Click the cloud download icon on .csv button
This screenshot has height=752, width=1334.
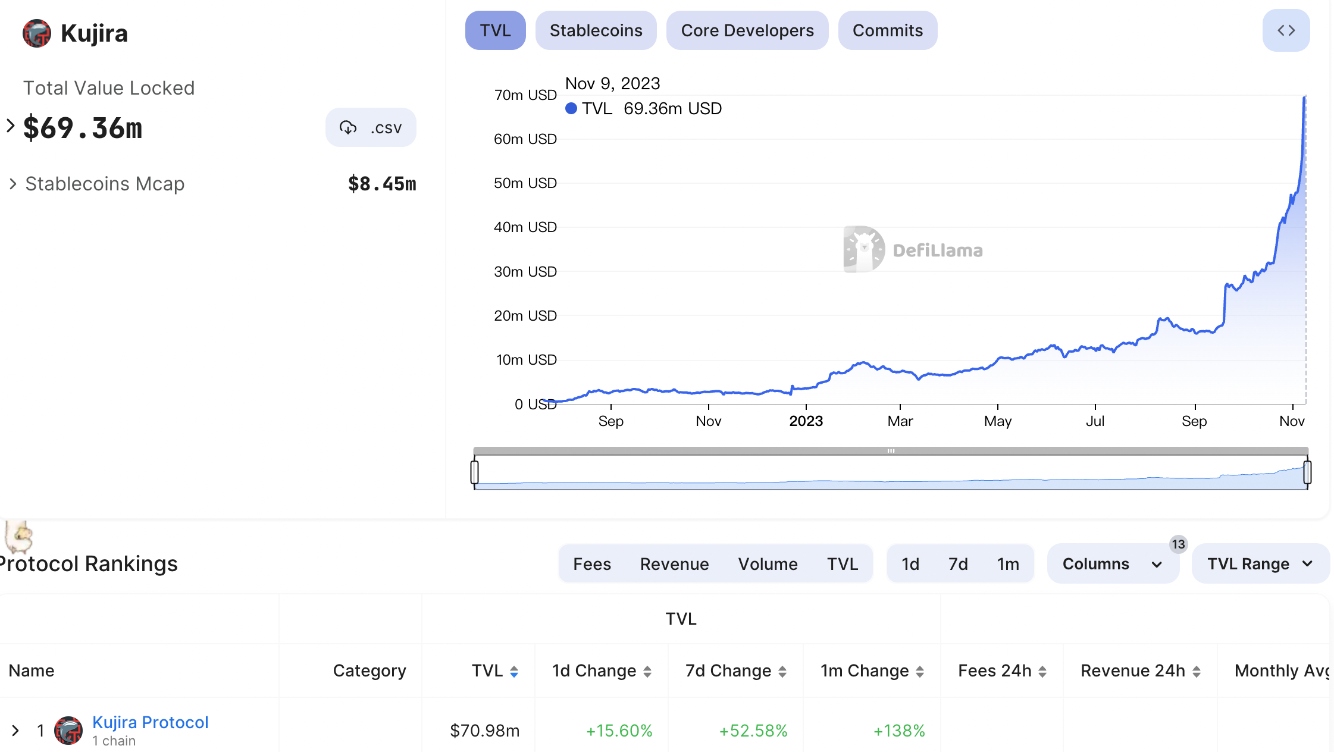point(348,127)
